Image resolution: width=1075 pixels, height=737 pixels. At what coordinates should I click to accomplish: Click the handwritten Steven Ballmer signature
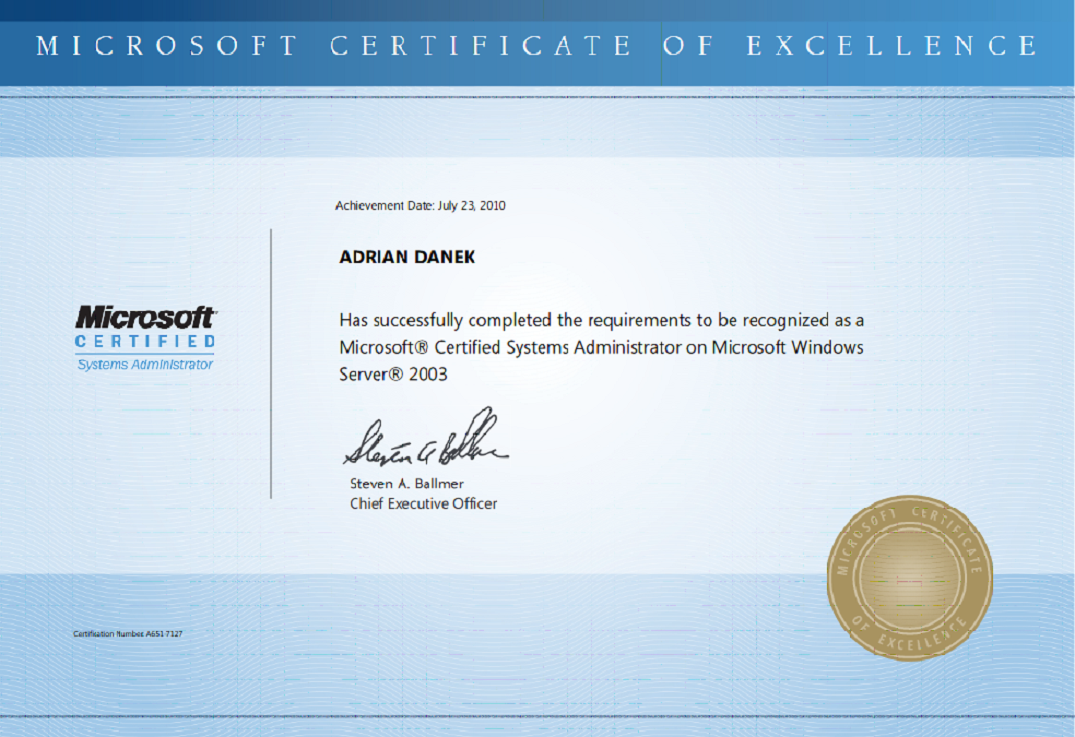[x=426, y=440]
